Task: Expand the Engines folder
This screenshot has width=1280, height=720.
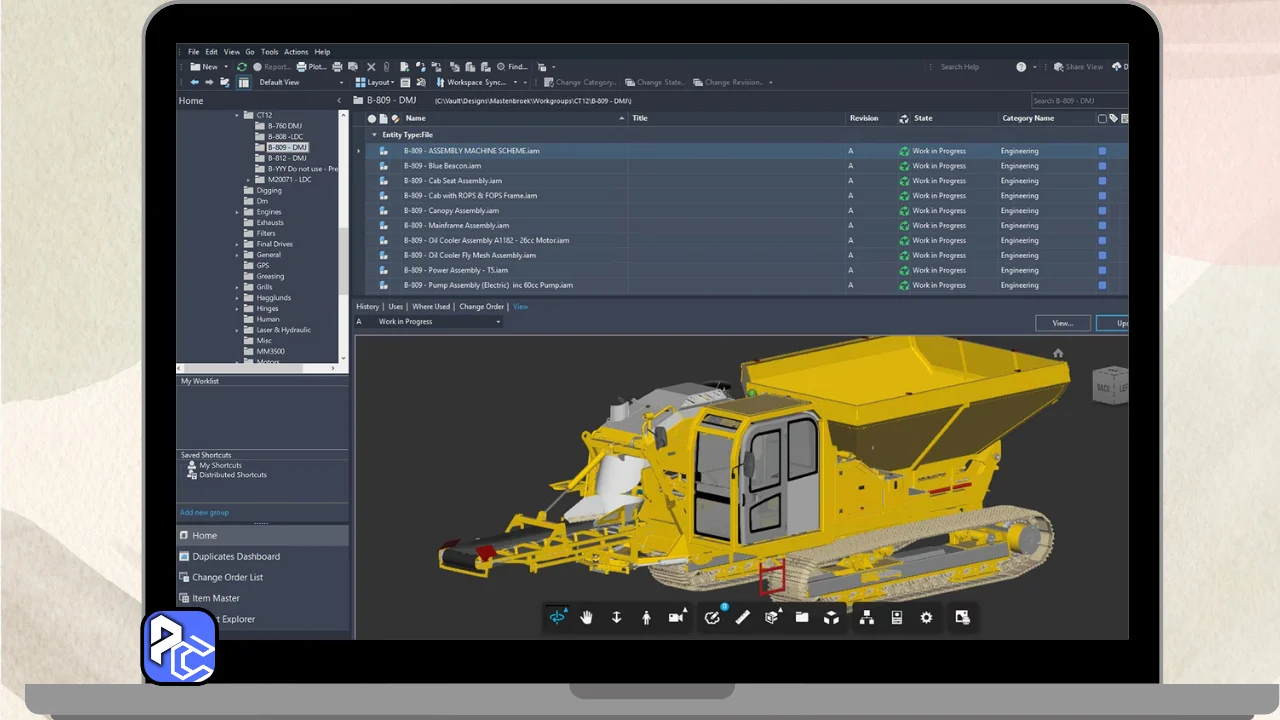Action: (x=238, y=212)
